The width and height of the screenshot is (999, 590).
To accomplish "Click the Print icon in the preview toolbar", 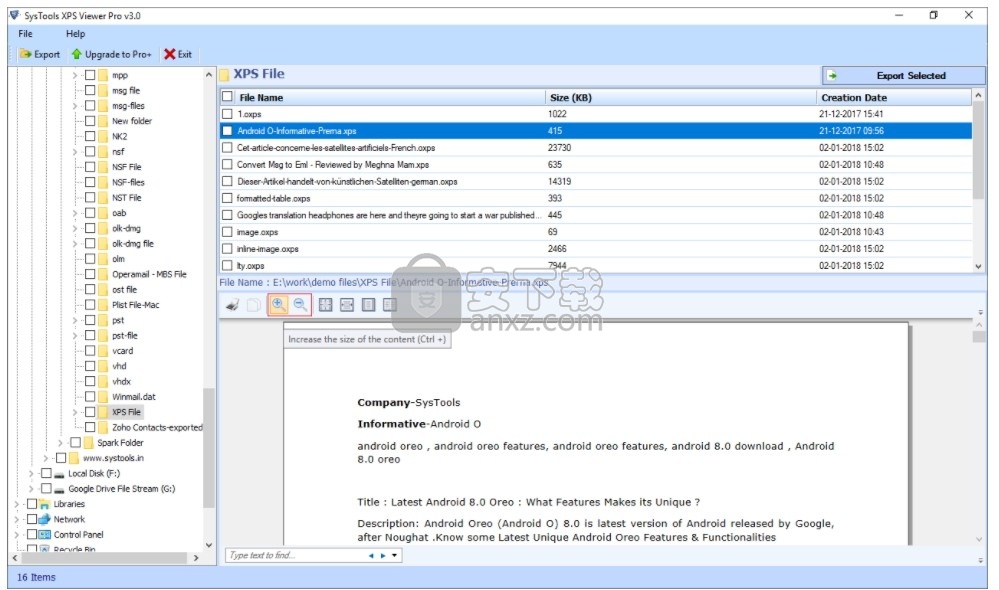I will coord(233,305).
